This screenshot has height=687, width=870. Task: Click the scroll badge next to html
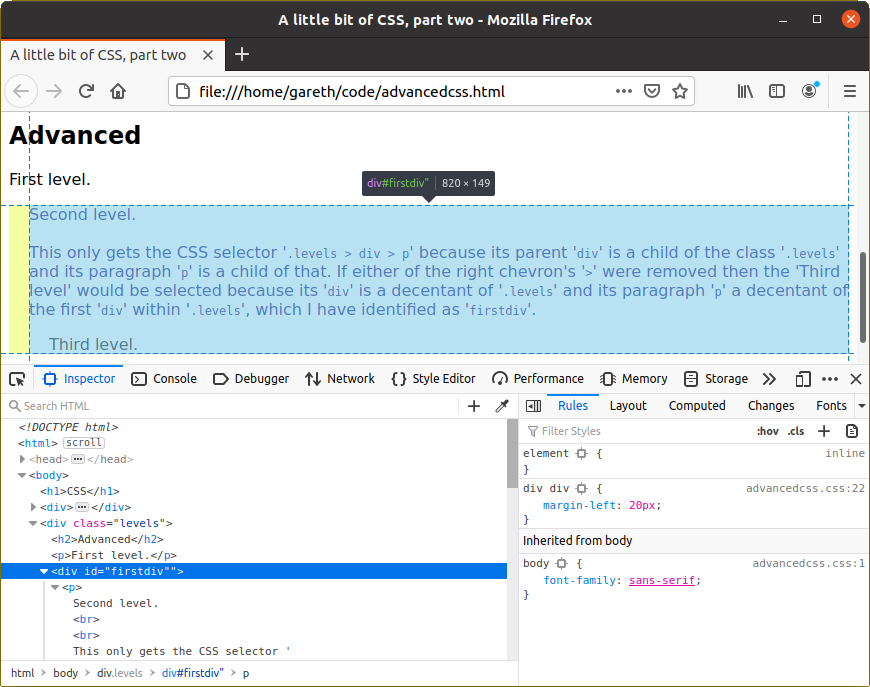click(84, 443)
